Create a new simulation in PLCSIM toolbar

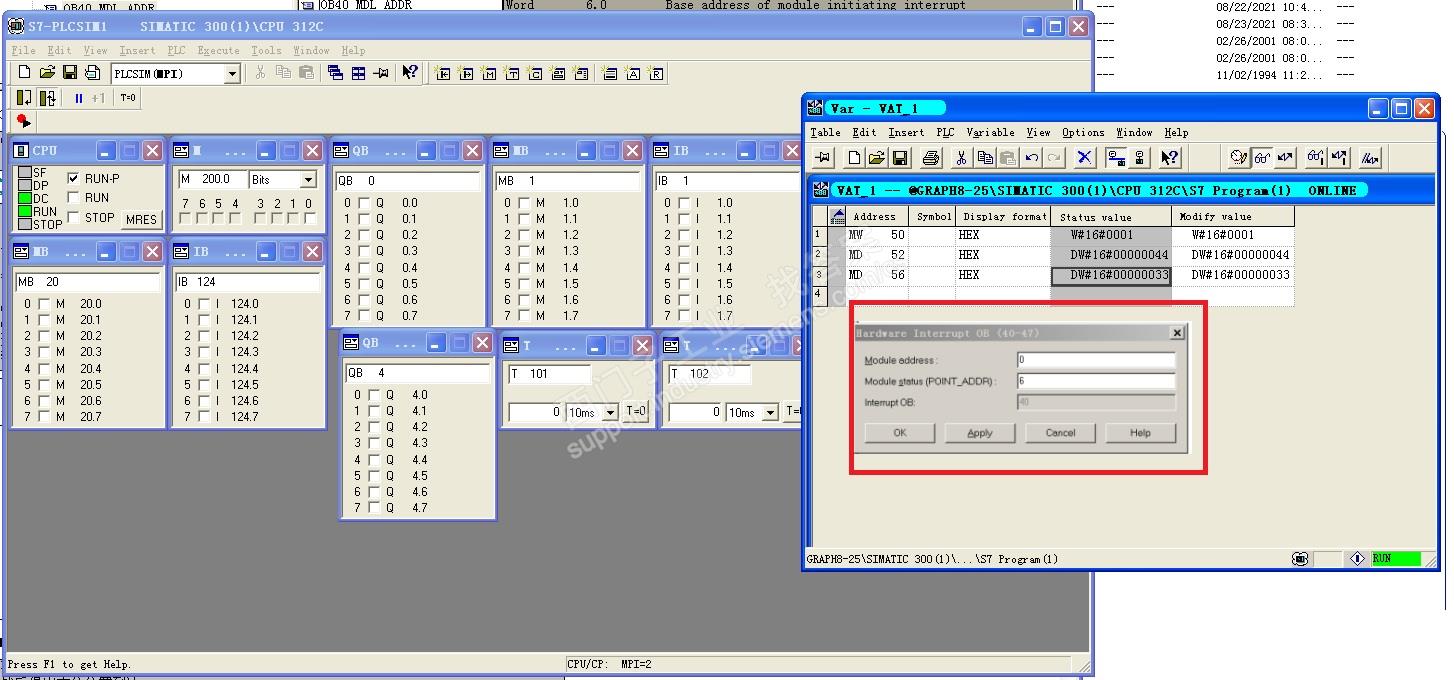[25, 73]
